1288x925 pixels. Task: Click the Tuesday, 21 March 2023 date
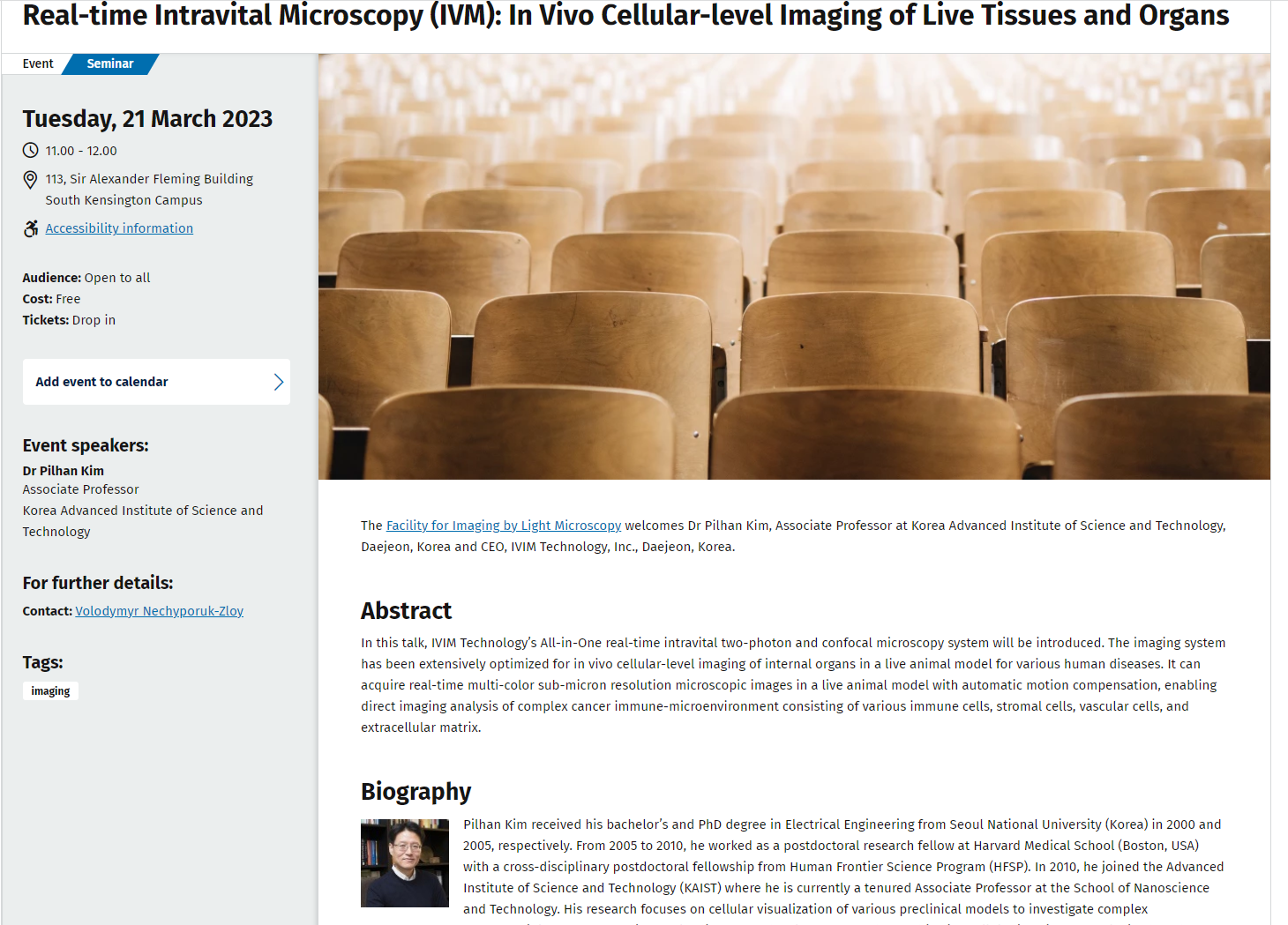147,119
